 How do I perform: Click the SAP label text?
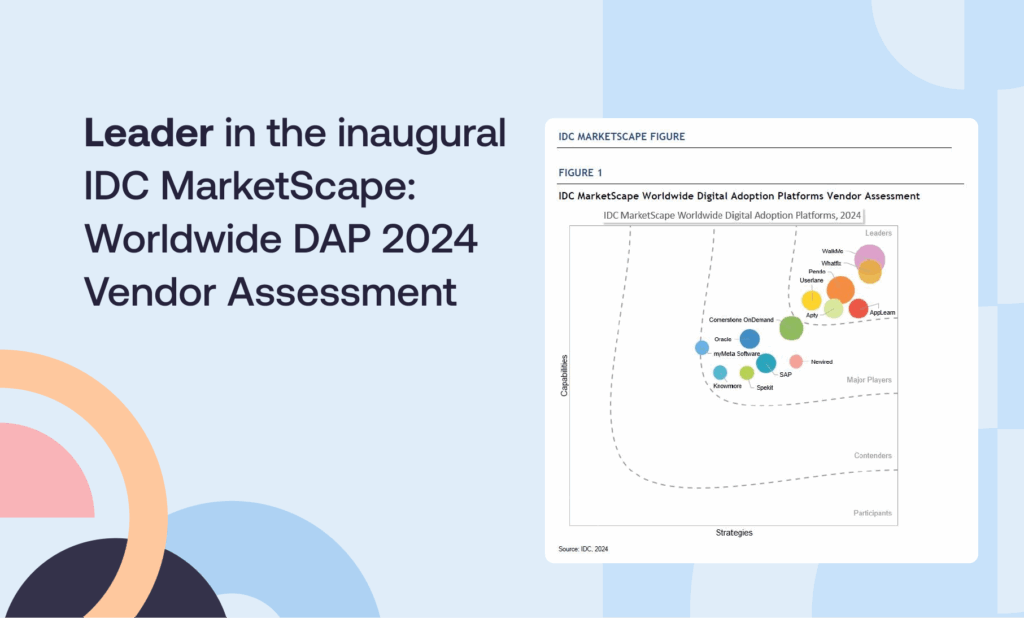point(786,375)
